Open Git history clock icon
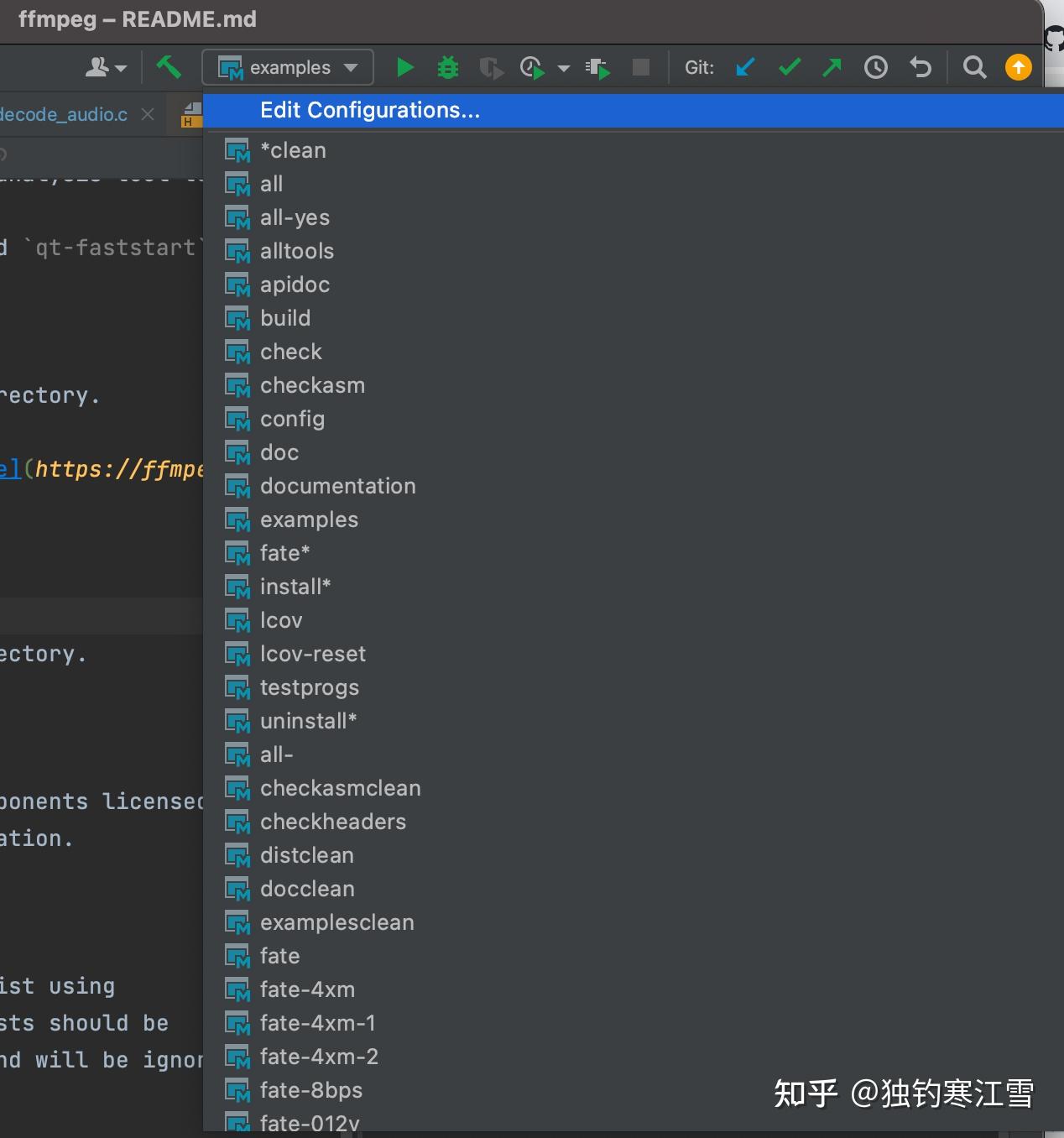1064x1138 pixels. [x=876, y=67]
